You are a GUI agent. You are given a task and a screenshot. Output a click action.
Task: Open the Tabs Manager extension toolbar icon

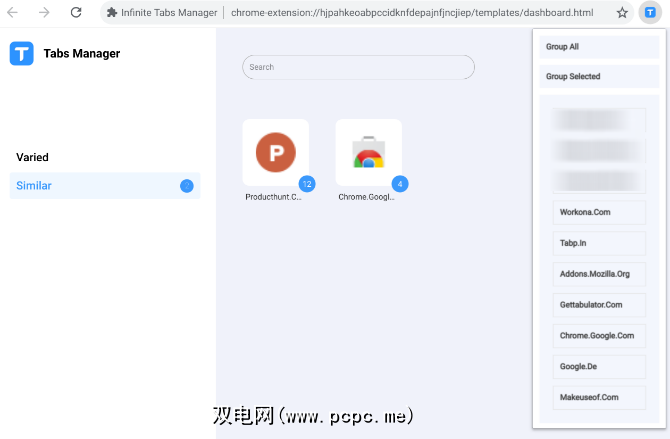click(x=650, y=13)
